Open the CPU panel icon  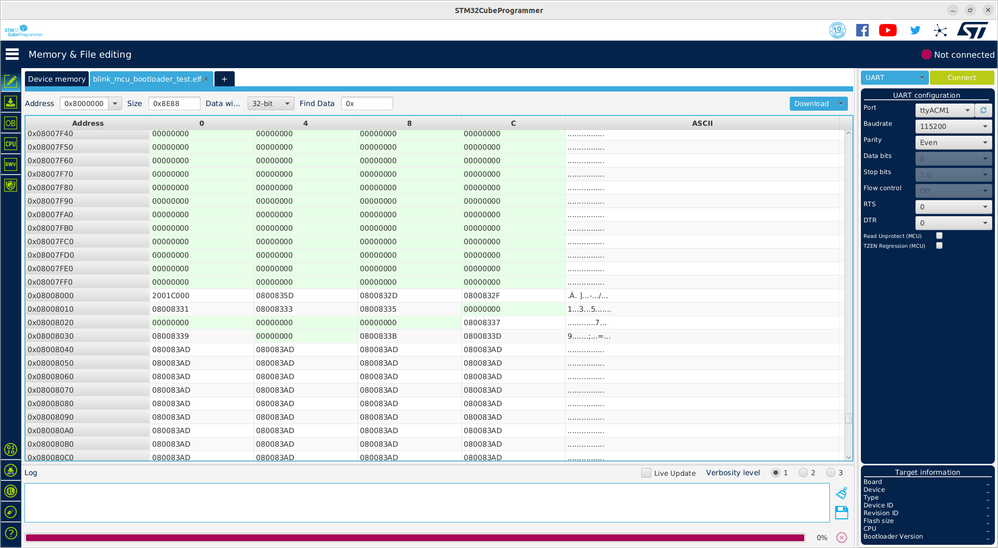(x=10, y=143)
